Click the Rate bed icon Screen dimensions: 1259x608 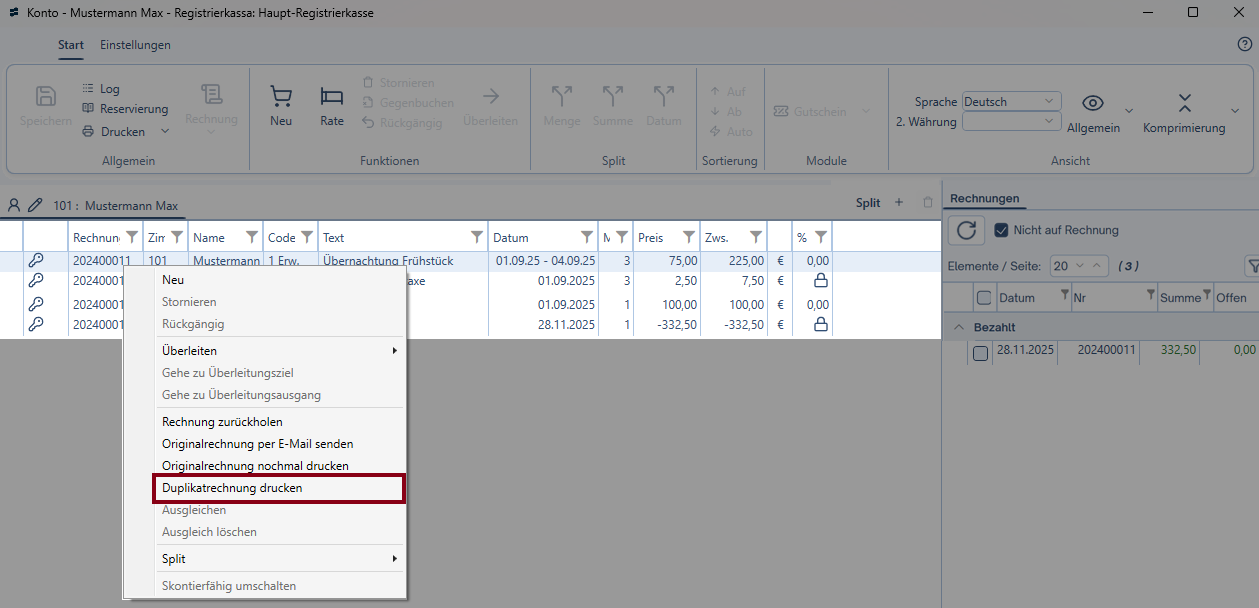[332, 97]
